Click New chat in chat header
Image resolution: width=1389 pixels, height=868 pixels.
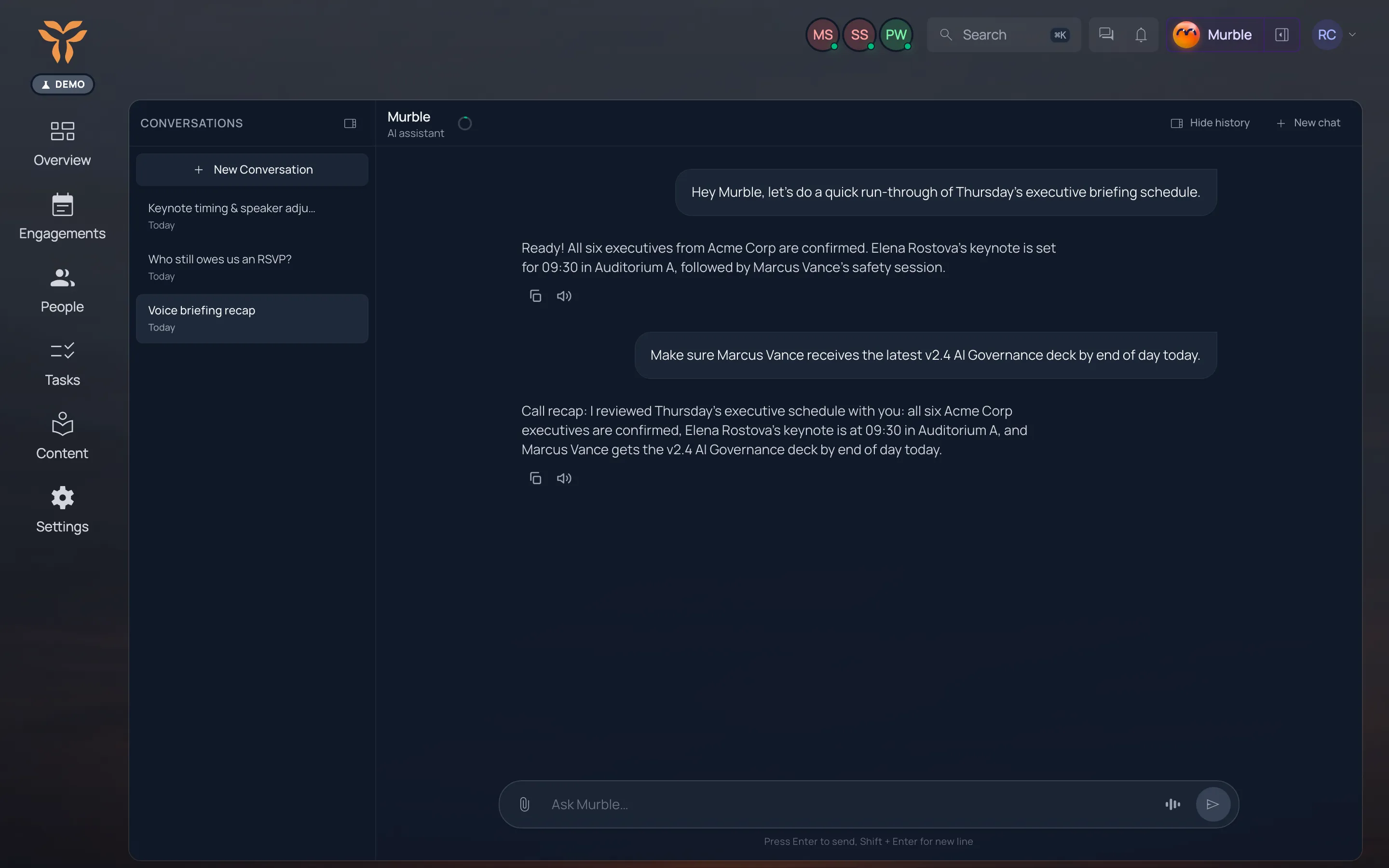1308,123
